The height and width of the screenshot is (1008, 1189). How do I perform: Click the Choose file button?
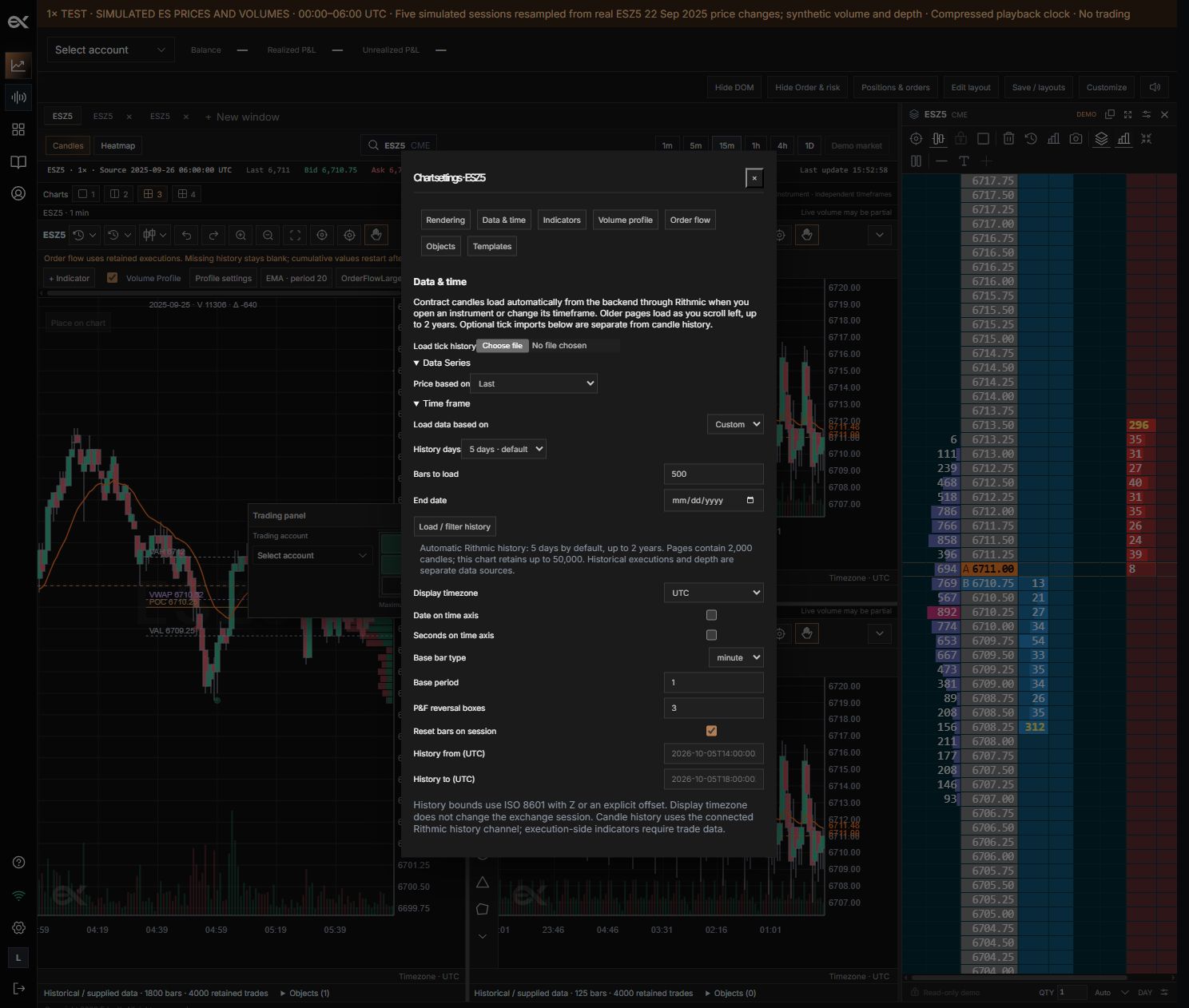pos(502,346)
